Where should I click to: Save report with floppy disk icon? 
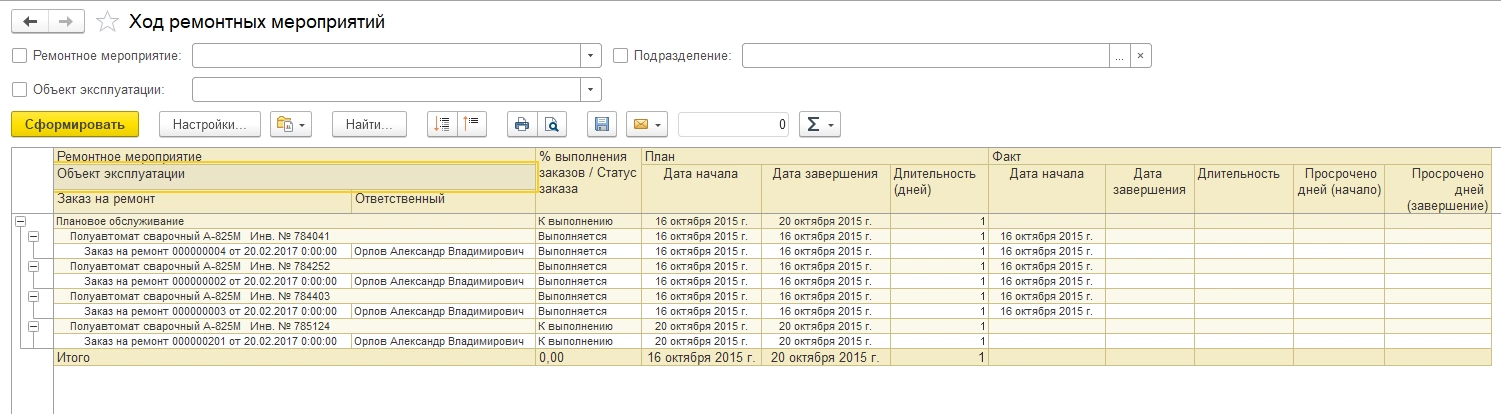pos(602,124)
